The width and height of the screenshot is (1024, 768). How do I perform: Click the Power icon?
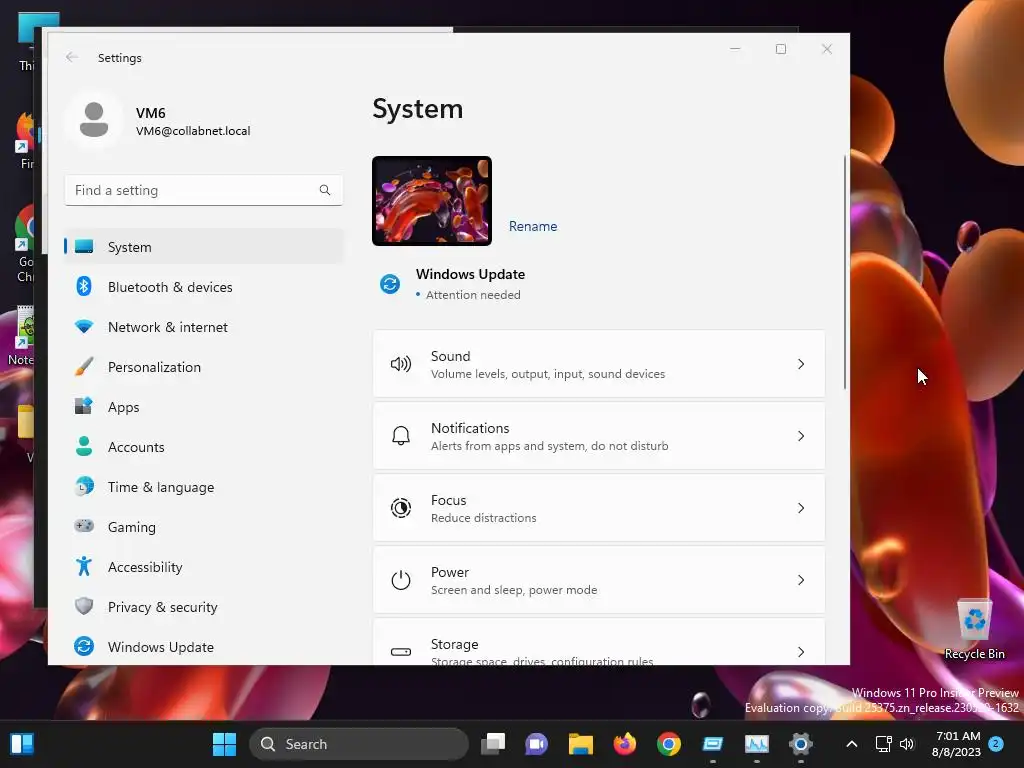click(400, 580)
